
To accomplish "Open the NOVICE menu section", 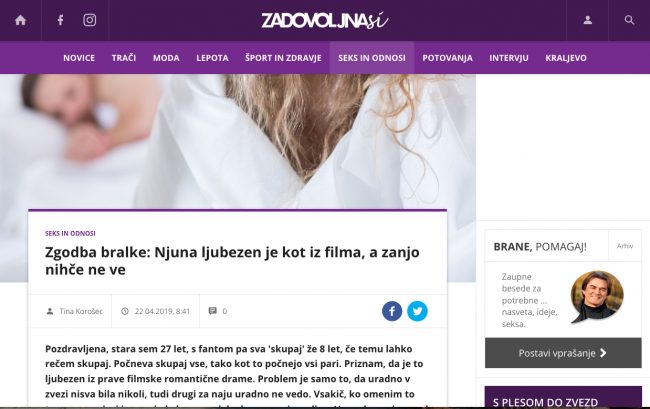I will pyautogui.click(x=79, y=58).
